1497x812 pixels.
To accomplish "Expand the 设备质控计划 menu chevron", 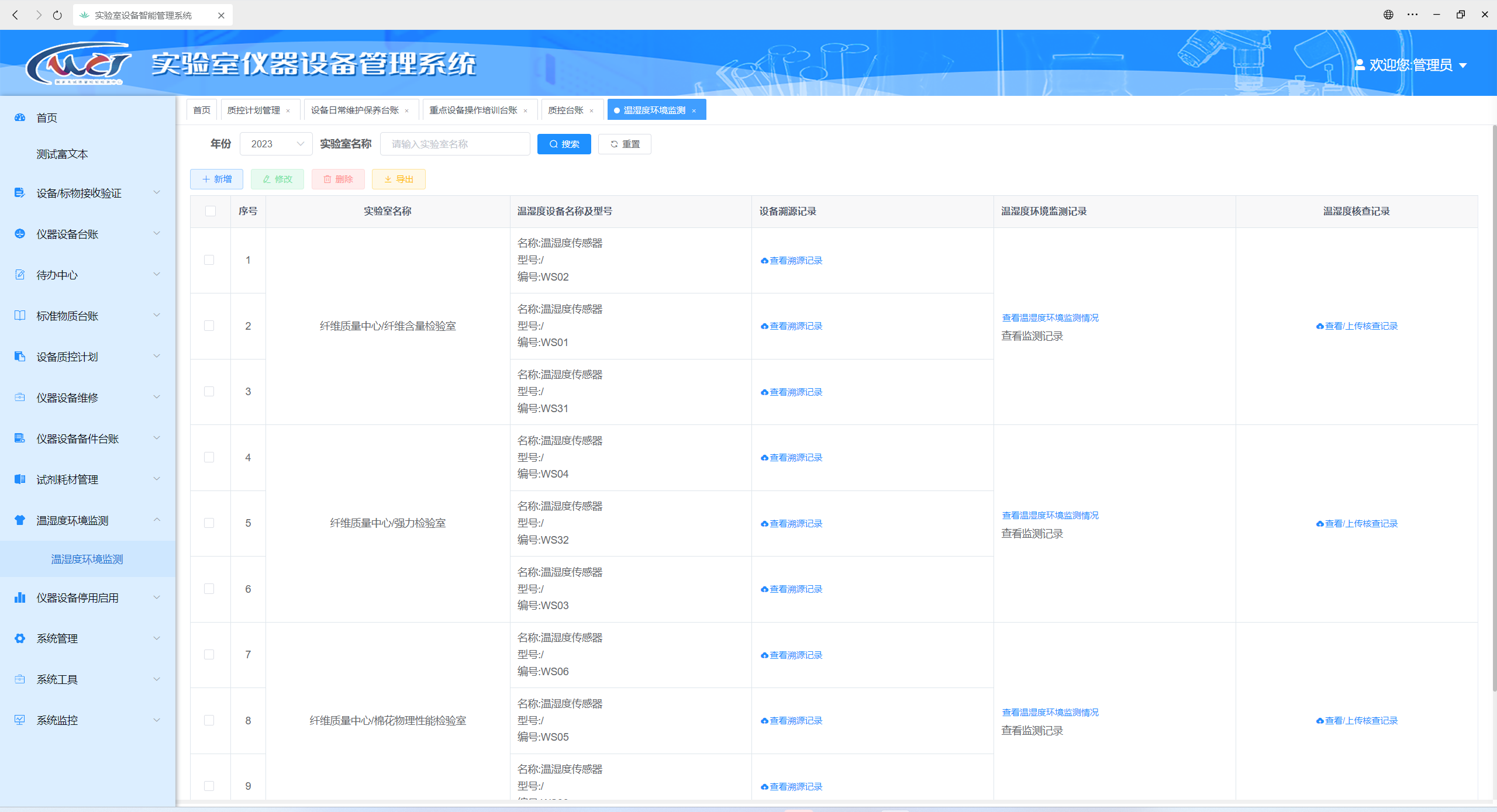I will pos(157,356).
